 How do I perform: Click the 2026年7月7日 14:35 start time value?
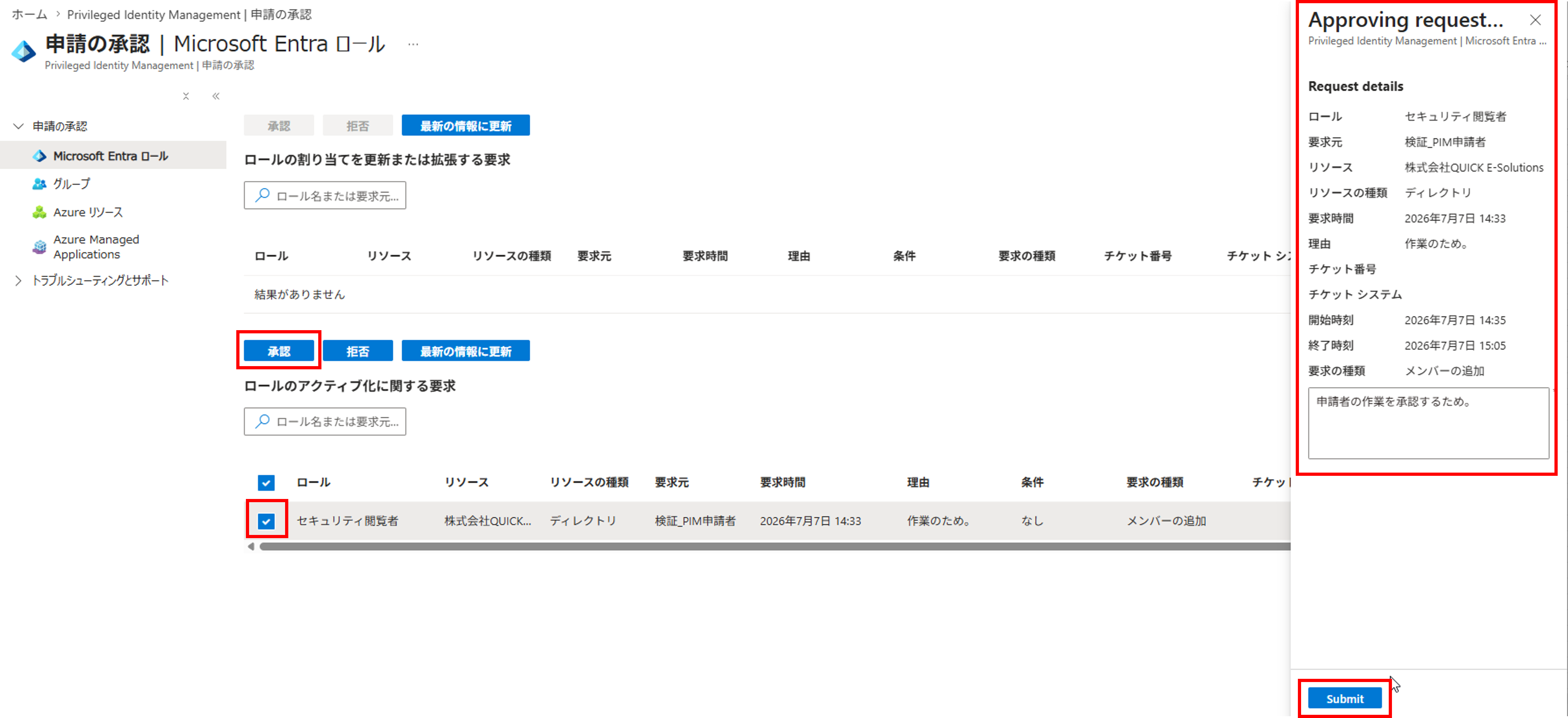[x=1455, y=320]
